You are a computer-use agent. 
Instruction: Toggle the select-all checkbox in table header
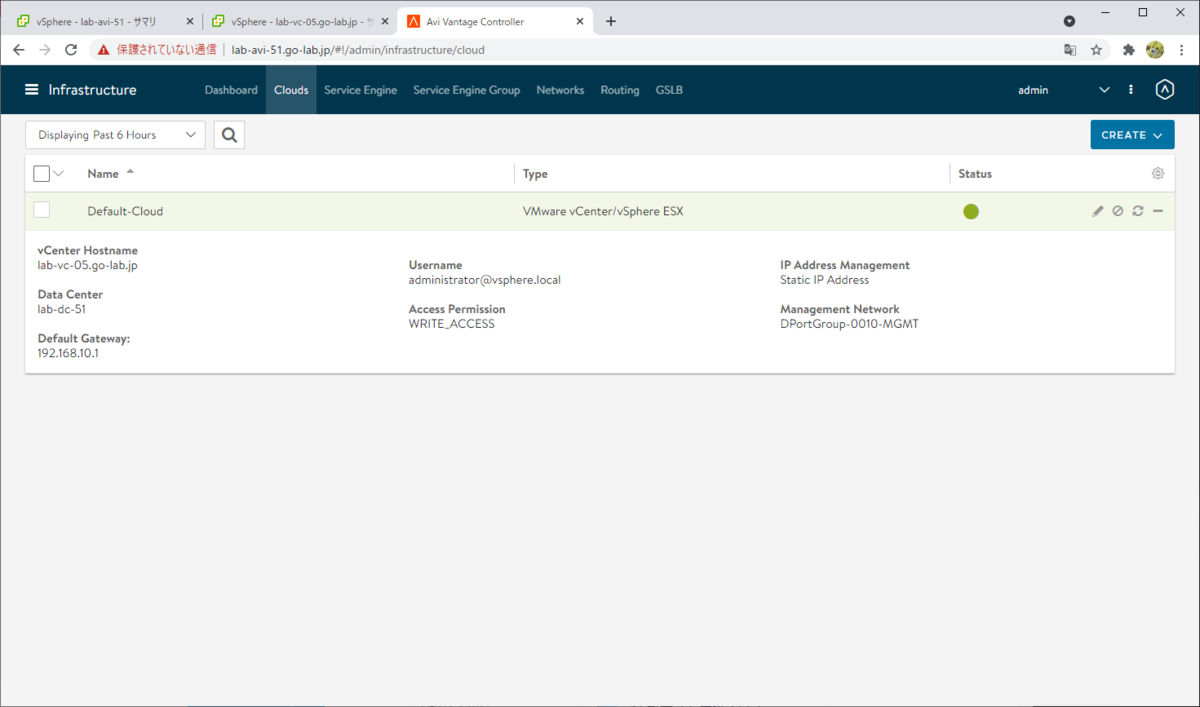41,173
